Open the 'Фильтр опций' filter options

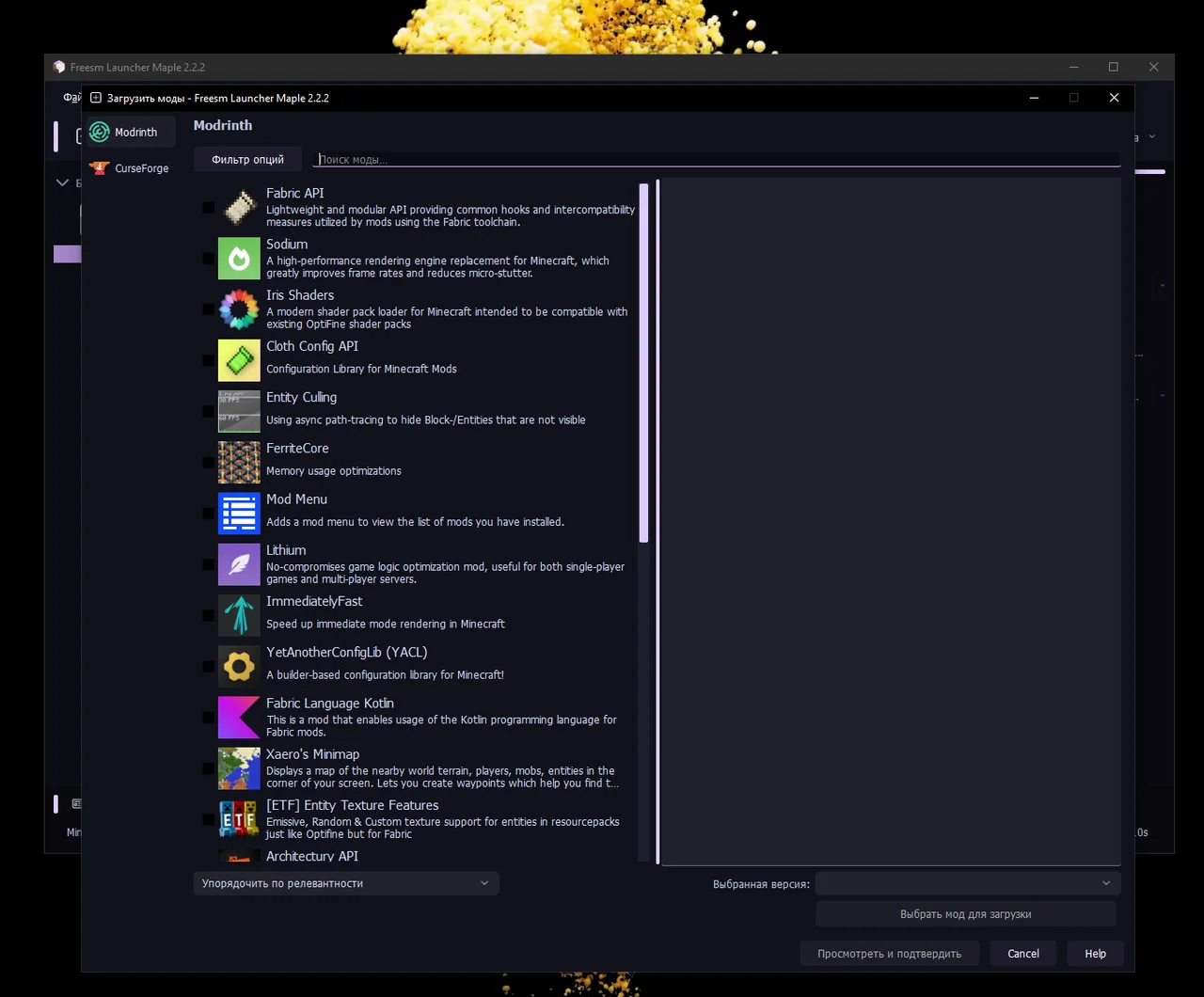click(247, 159)
